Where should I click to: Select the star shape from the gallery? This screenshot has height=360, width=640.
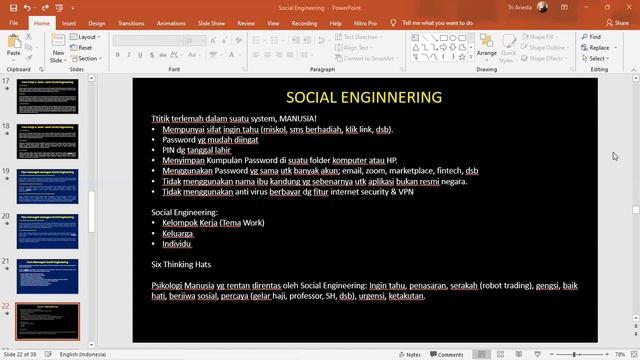(462, 57)
